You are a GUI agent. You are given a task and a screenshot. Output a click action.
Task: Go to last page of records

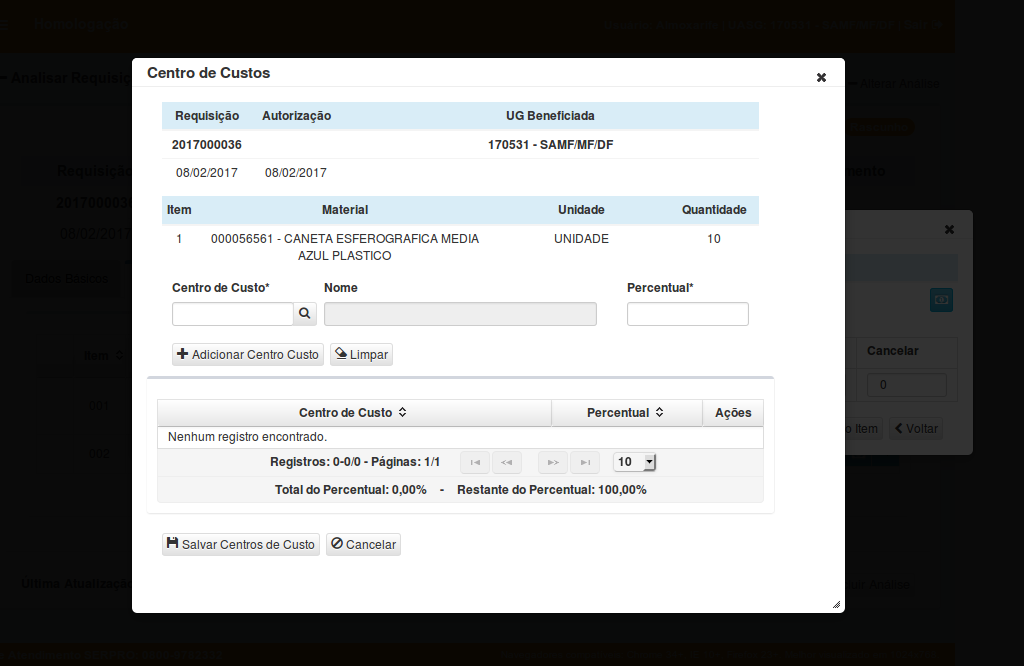(x=585, y=462)
